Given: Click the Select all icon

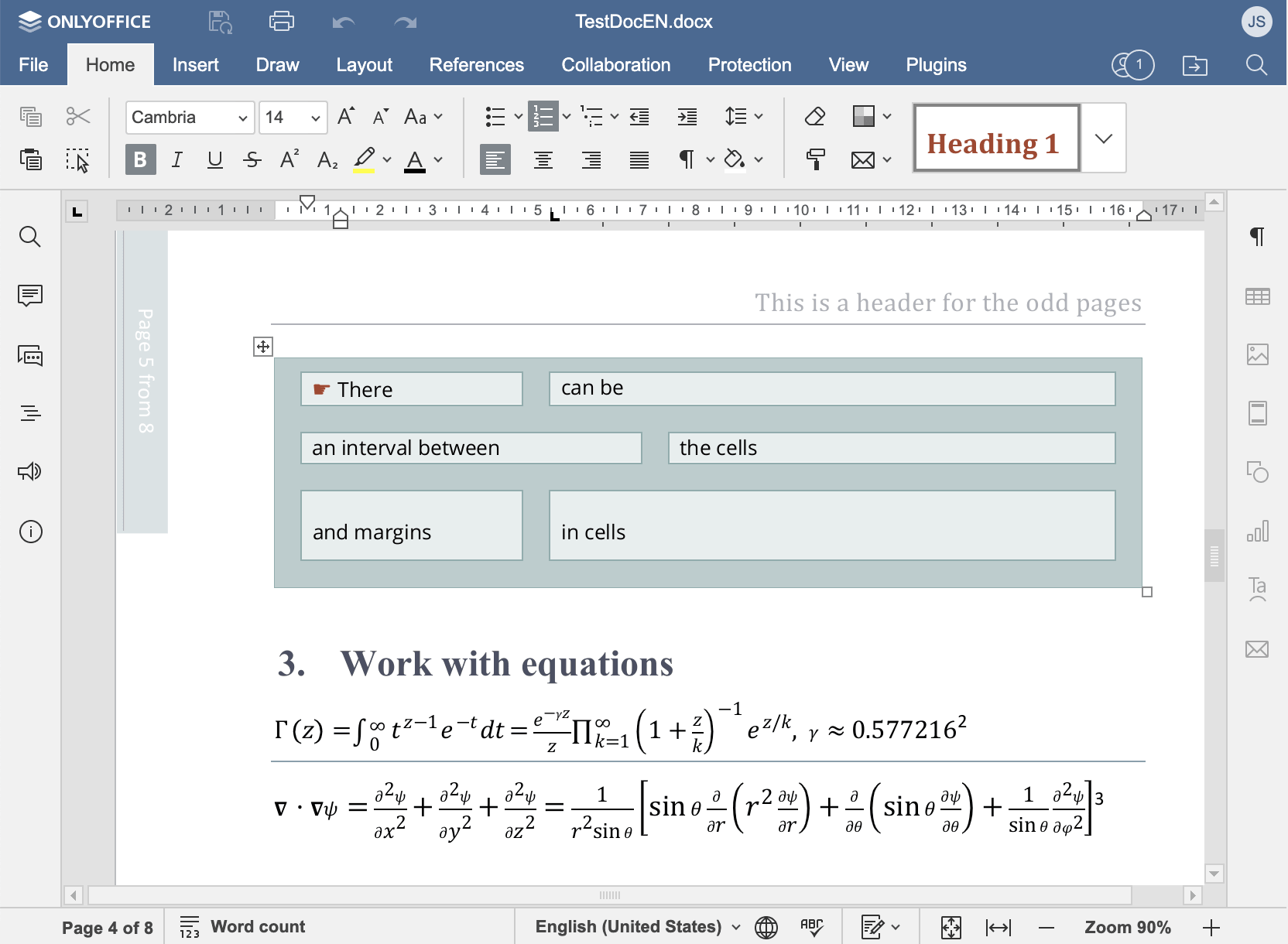Looking at the screenshot, I should (78, 159).
